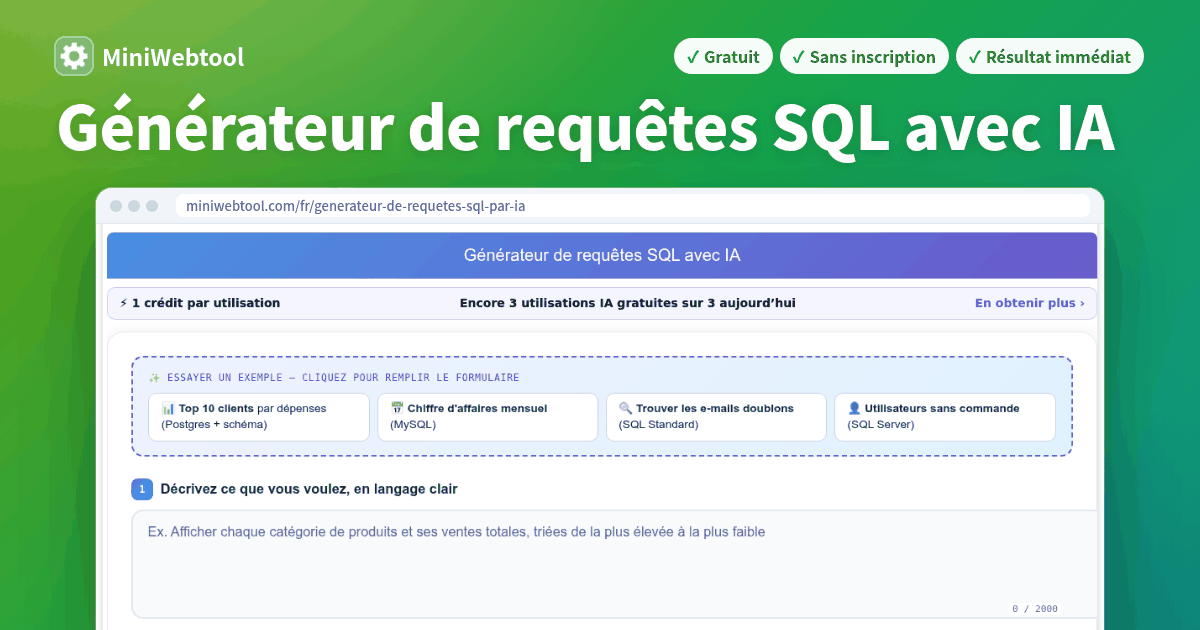Click the Résultat immédiat badge
Image resolution: width=1200 pixels, height=630 pixels.
tap(1049, 57)
